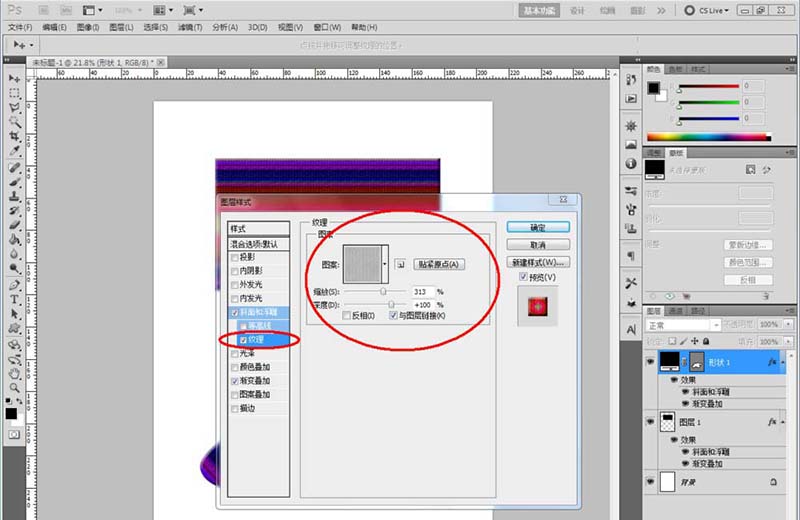The height and width of the screenshot is (520, 800).
Task: Open the Paragraph panel icon
Action: 631,255
